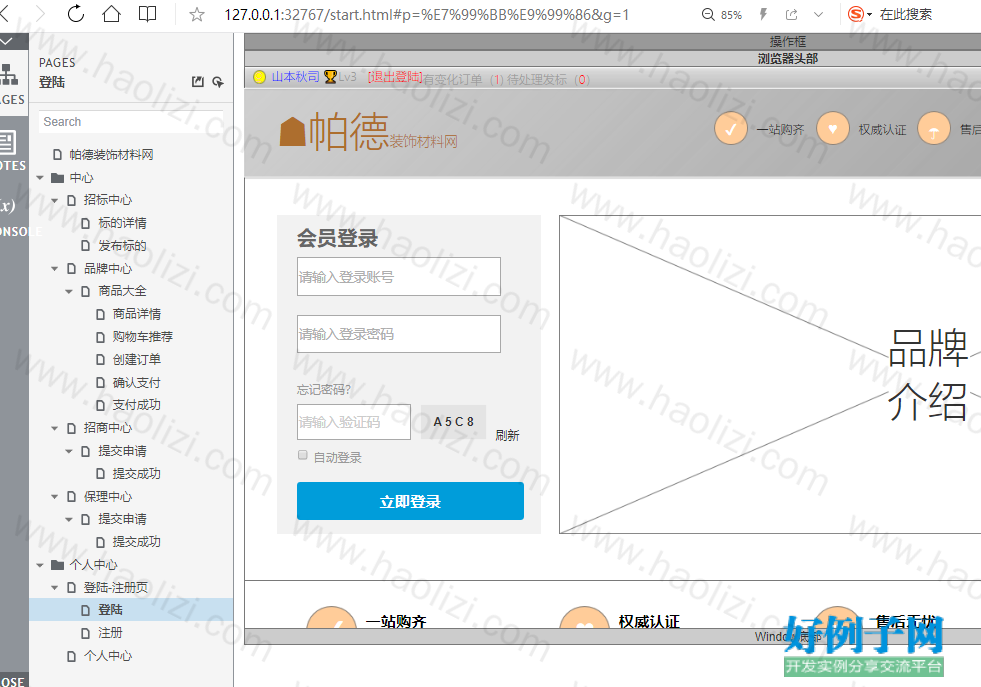
Task: Click the 刷新 captcha link
Action: tap(507, 435)
